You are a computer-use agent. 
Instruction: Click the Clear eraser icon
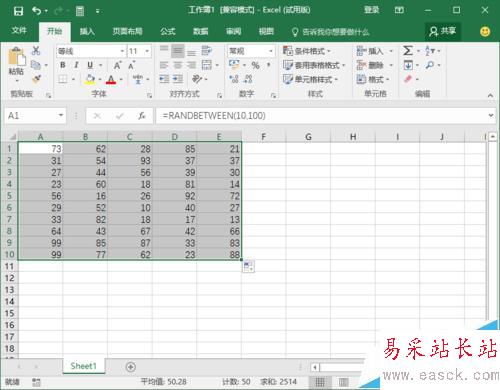(x=408, y=79)
